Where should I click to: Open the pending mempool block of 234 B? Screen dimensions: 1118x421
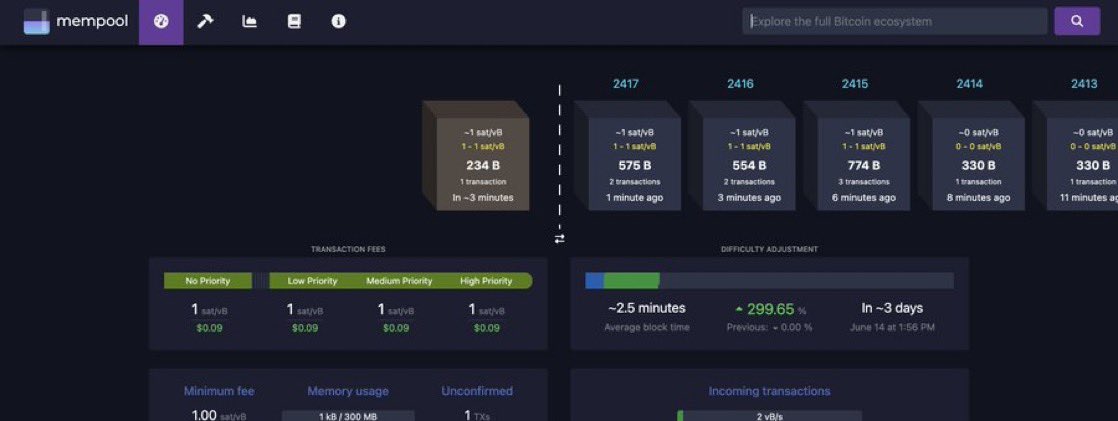[476, 156]
